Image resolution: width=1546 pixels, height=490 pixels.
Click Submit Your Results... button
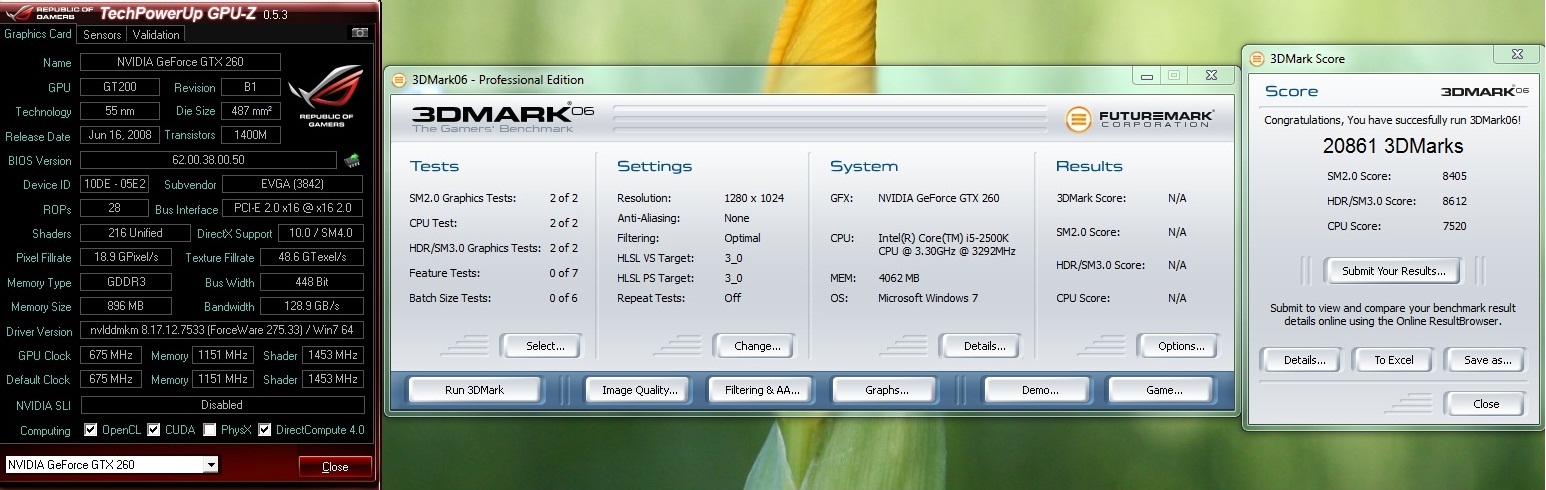(1393, 271)
